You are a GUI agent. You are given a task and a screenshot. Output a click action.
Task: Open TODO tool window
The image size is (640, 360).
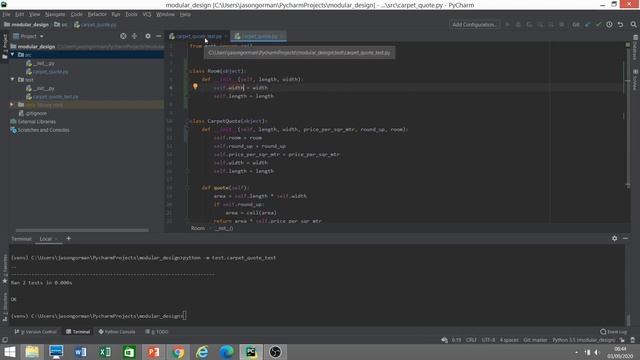[157, 332]
